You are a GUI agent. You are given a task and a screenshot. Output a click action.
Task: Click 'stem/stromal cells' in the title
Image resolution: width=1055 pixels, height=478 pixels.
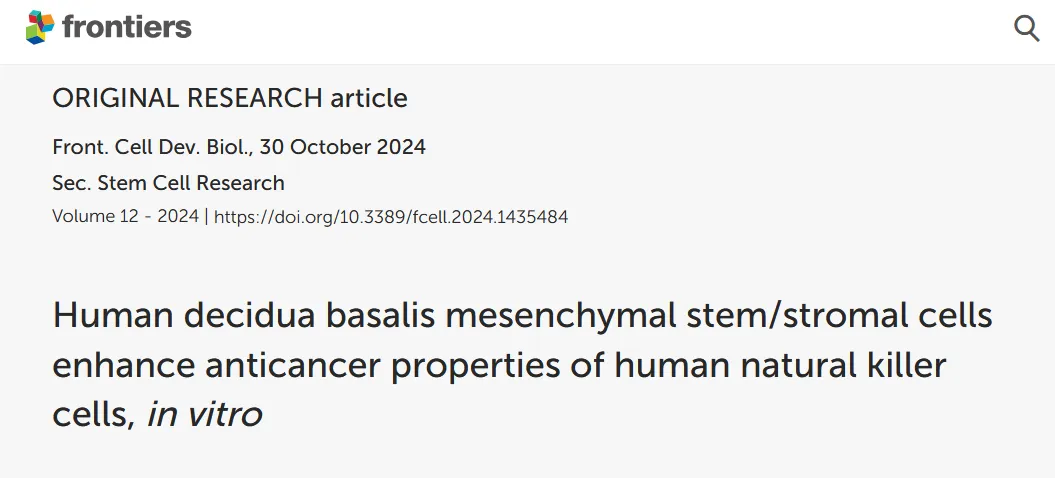pos(839,316)
